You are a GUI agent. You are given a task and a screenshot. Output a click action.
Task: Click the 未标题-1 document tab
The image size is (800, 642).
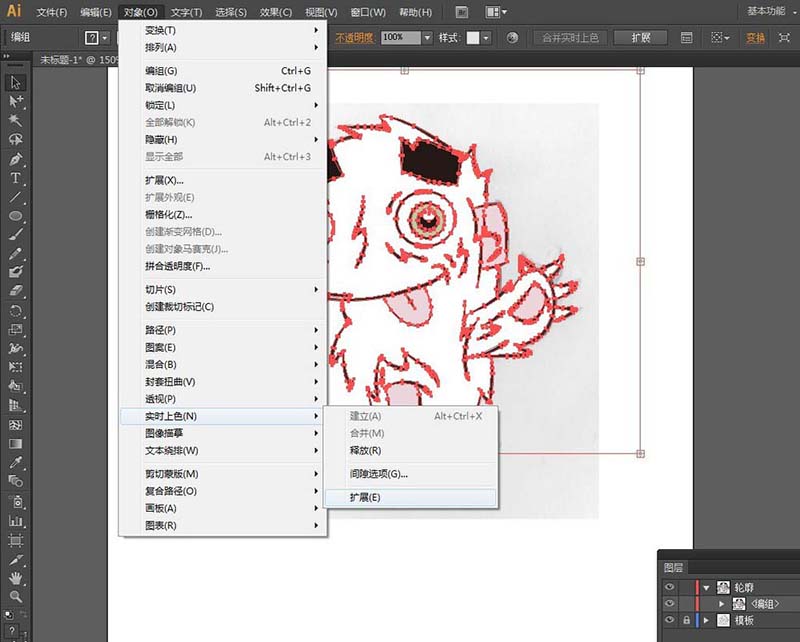[78, 60]
